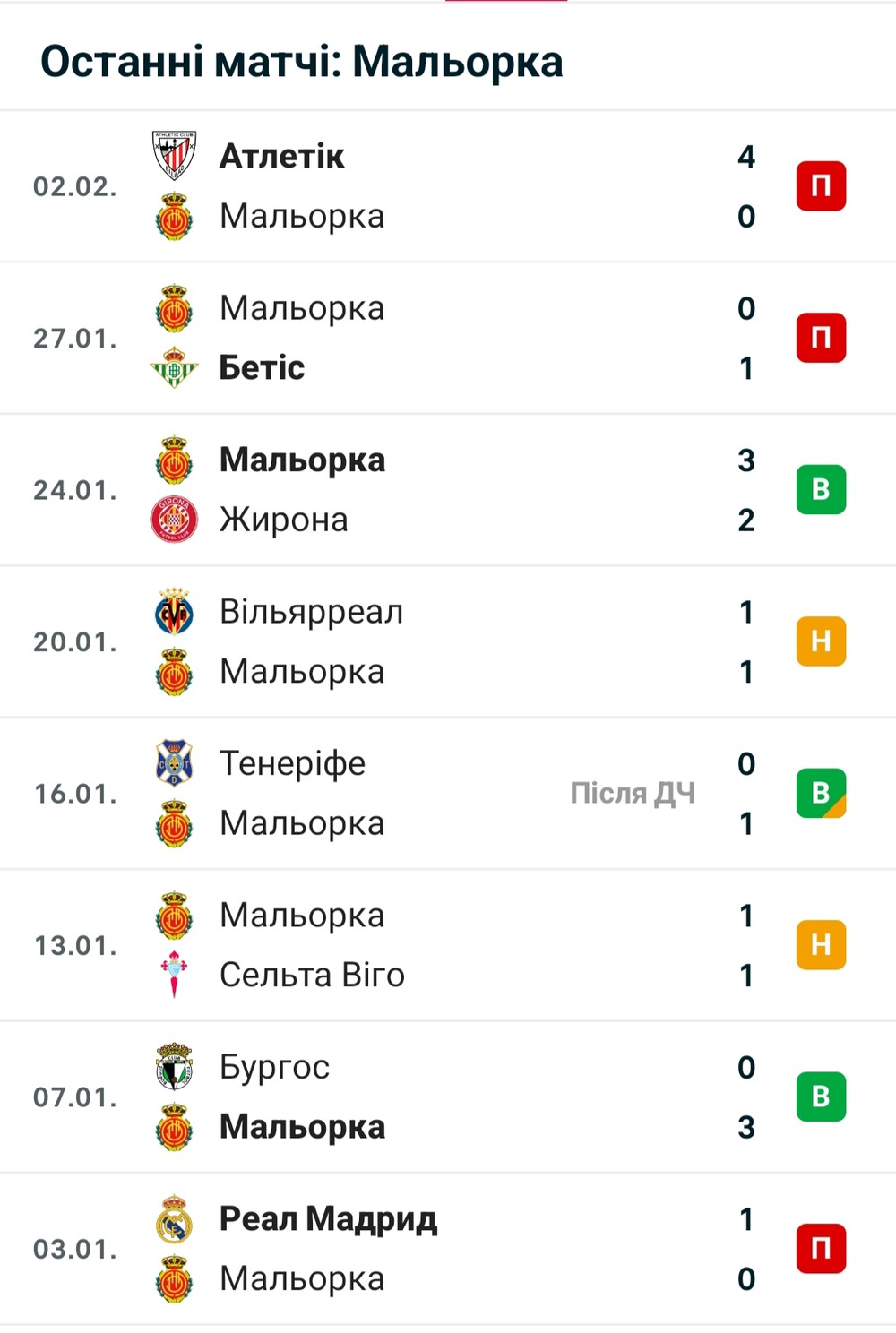Viewport: 896px width, 1333px height.
Task: Click the Celta Vigo crest icon
Action: [174, 975]
